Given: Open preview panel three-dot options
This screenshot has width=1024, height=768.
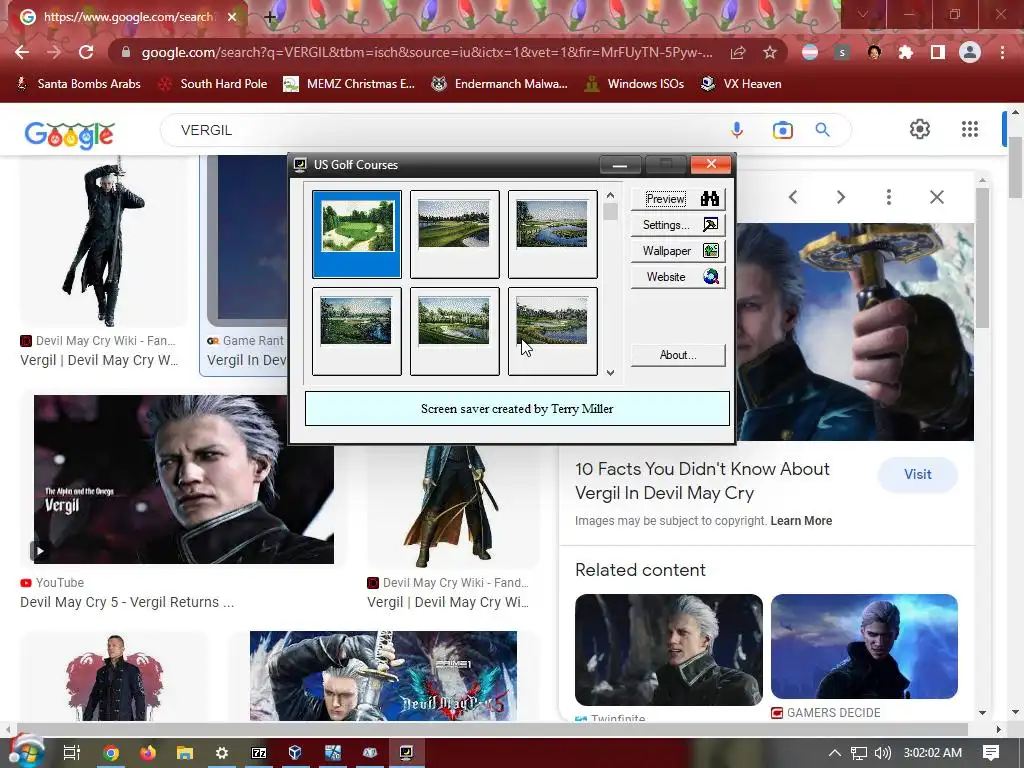Looking at the screenshot, I should point(889,197).
